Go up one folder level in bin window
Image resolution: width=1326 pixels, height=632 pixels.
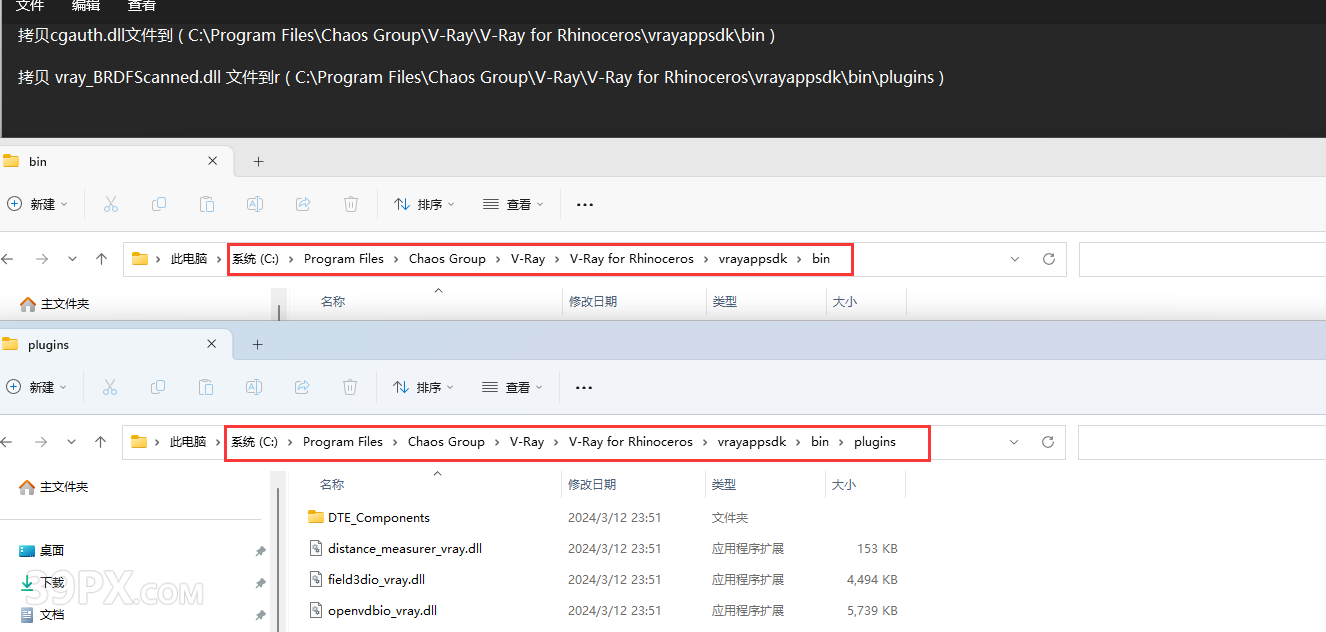101,259
